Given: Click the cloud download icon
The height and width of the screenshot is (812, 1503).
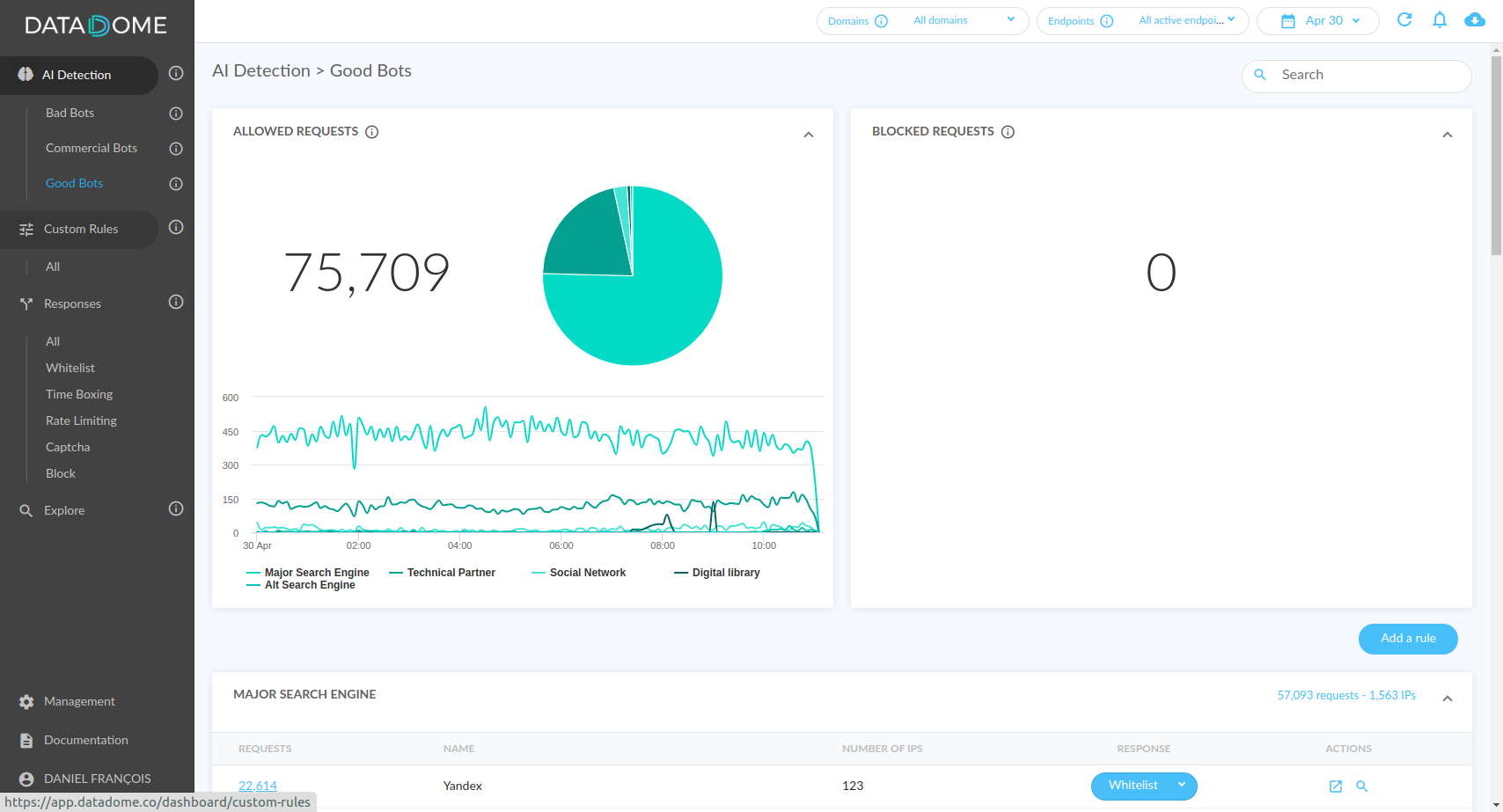Looking at the screenshot, I should click(1475, 19).
